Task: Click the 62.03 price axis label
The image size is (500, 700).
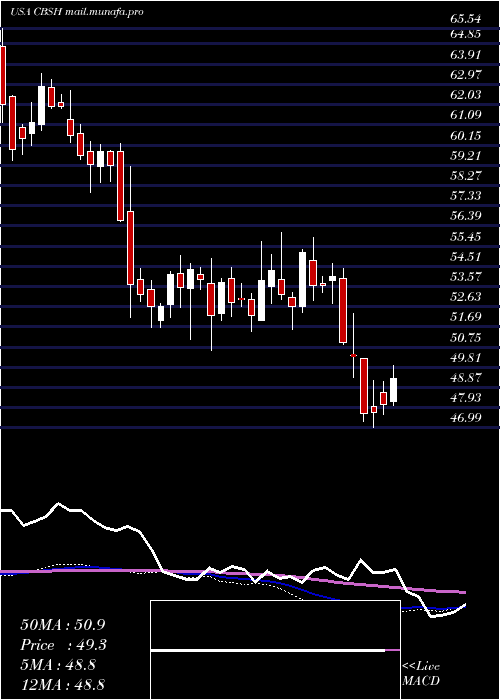Action: pyautogui.click(x=466, y=95)
